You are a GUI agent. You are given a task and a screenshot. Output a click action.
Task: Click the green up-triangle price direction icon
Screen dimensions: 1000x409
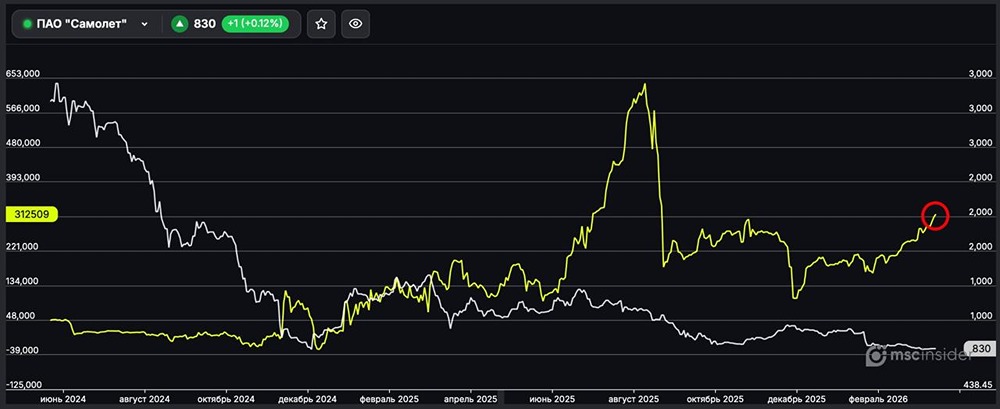tap(179, 24)
